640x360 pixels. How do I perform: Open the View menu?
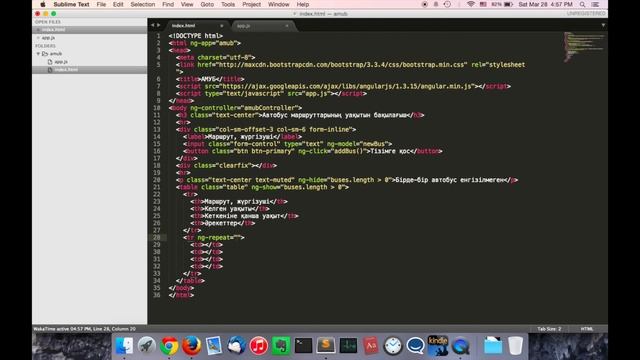pos(187,4)
